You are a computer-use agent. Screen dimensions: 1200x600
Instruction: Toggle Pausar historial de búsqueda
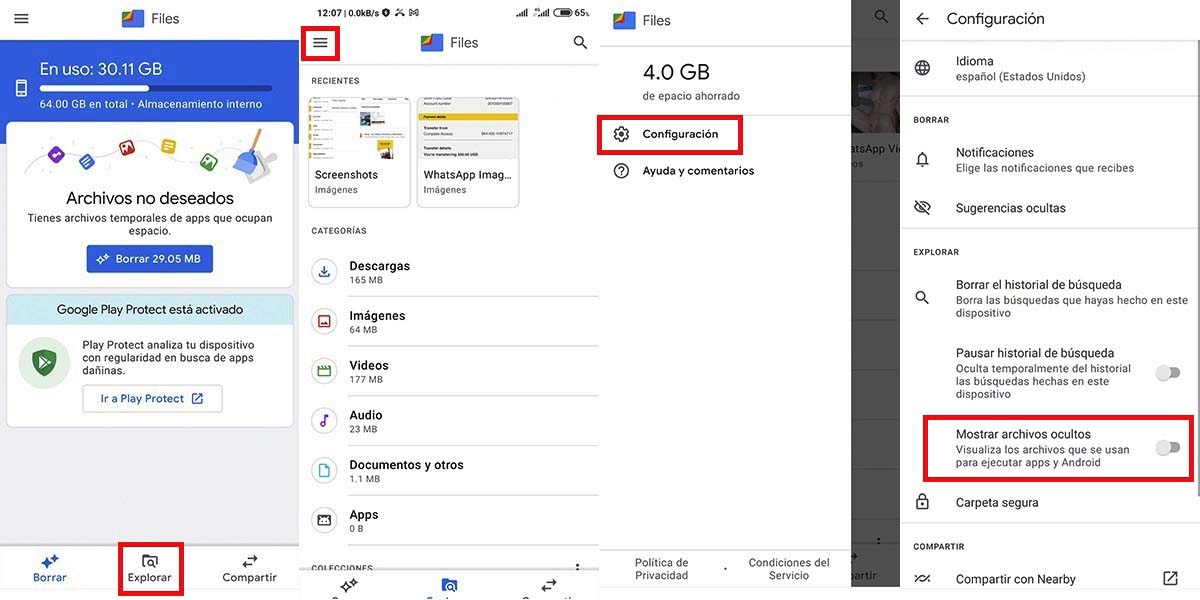pyautogui.click(x=1168, y=372)
